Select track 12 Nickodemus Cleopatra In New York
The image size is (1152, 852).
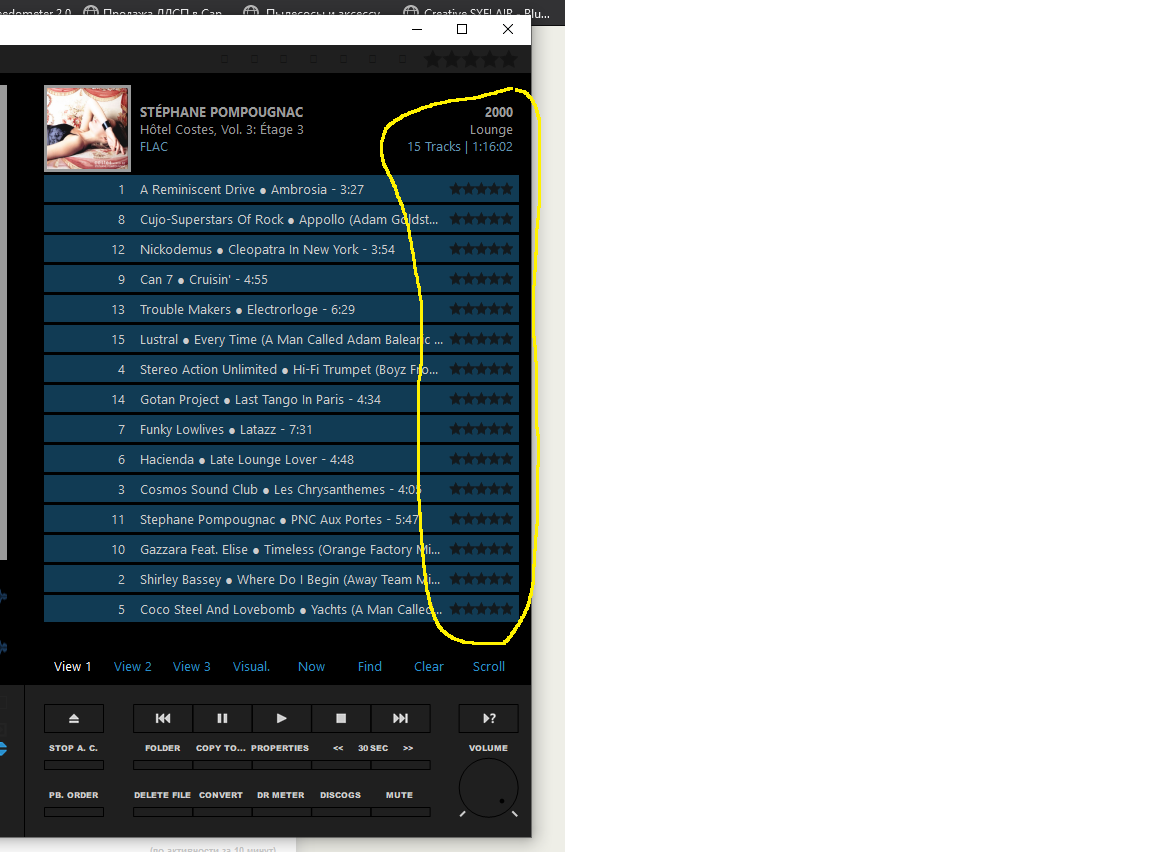[281, 249]
